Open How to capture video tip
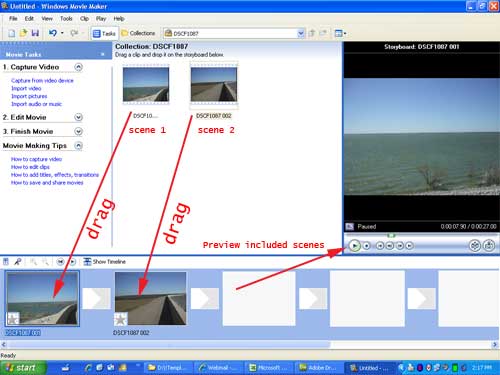This screenshot has width=500, height=375. tap(36, 159)
